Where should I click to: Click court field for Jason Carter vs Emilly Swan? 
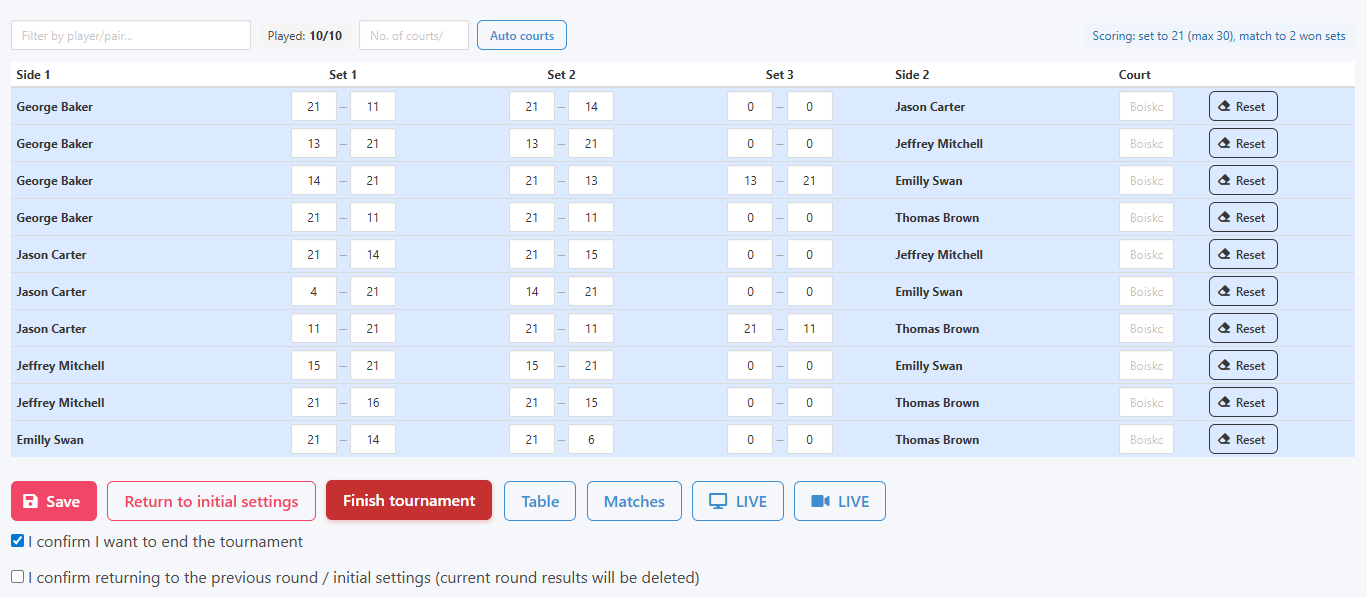1146,292
